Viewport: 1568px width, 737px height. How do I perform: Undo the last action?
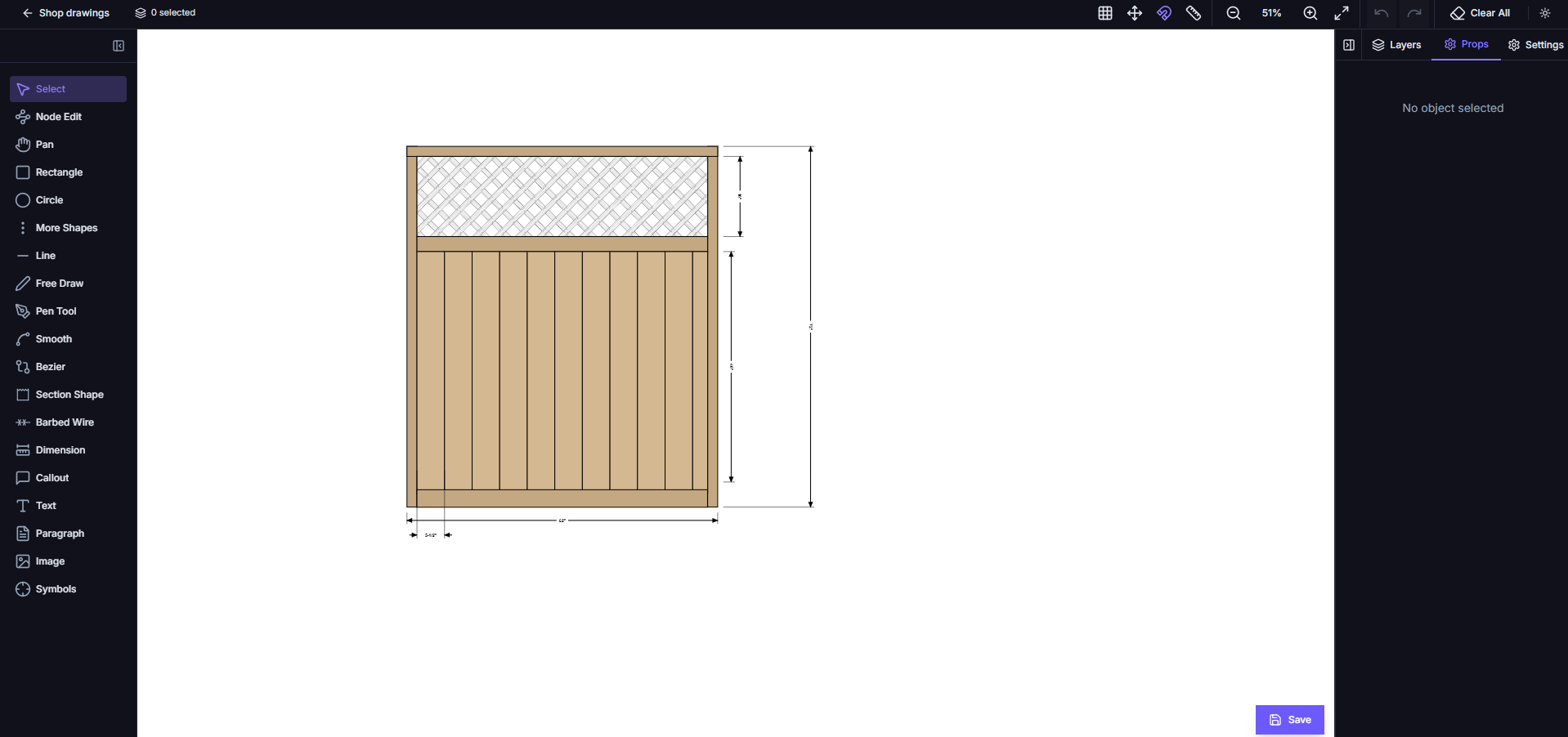pos(1382,13)
